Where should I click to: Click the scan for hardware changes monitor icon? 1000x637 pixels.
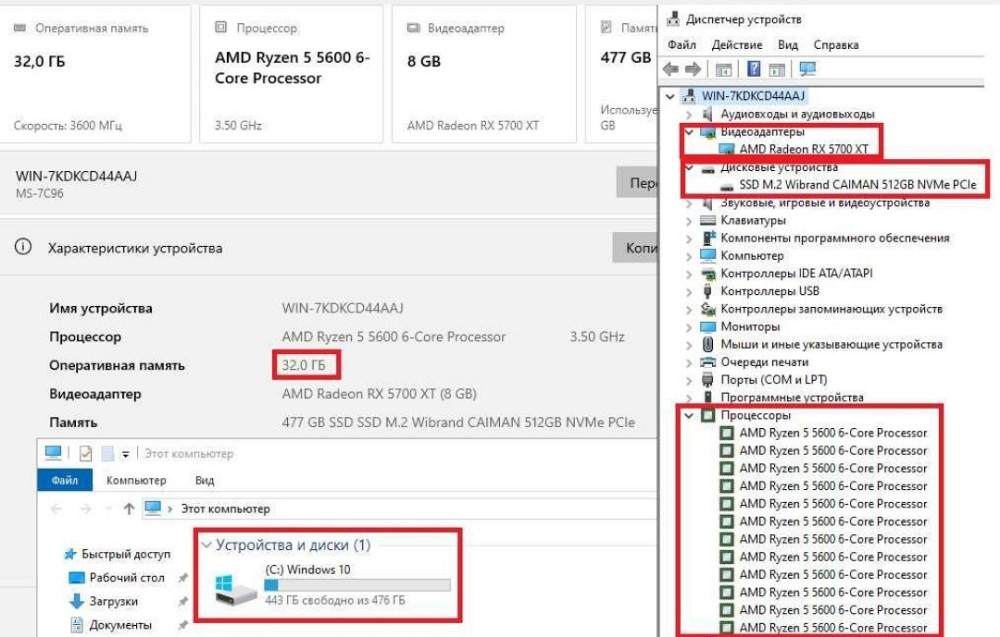808,69
